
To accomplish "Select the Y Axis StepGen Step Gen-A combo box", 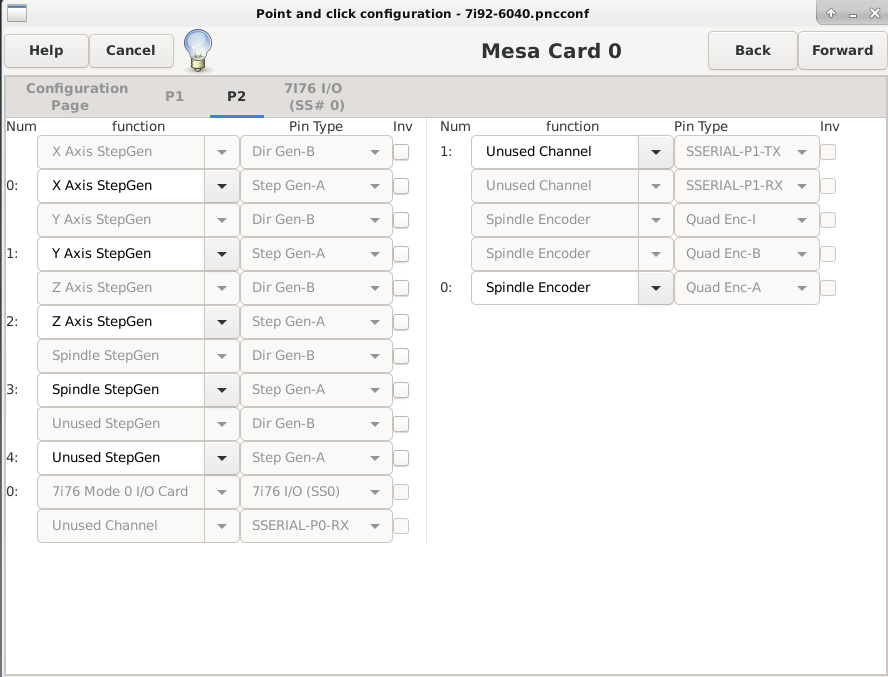I will 138,254.
